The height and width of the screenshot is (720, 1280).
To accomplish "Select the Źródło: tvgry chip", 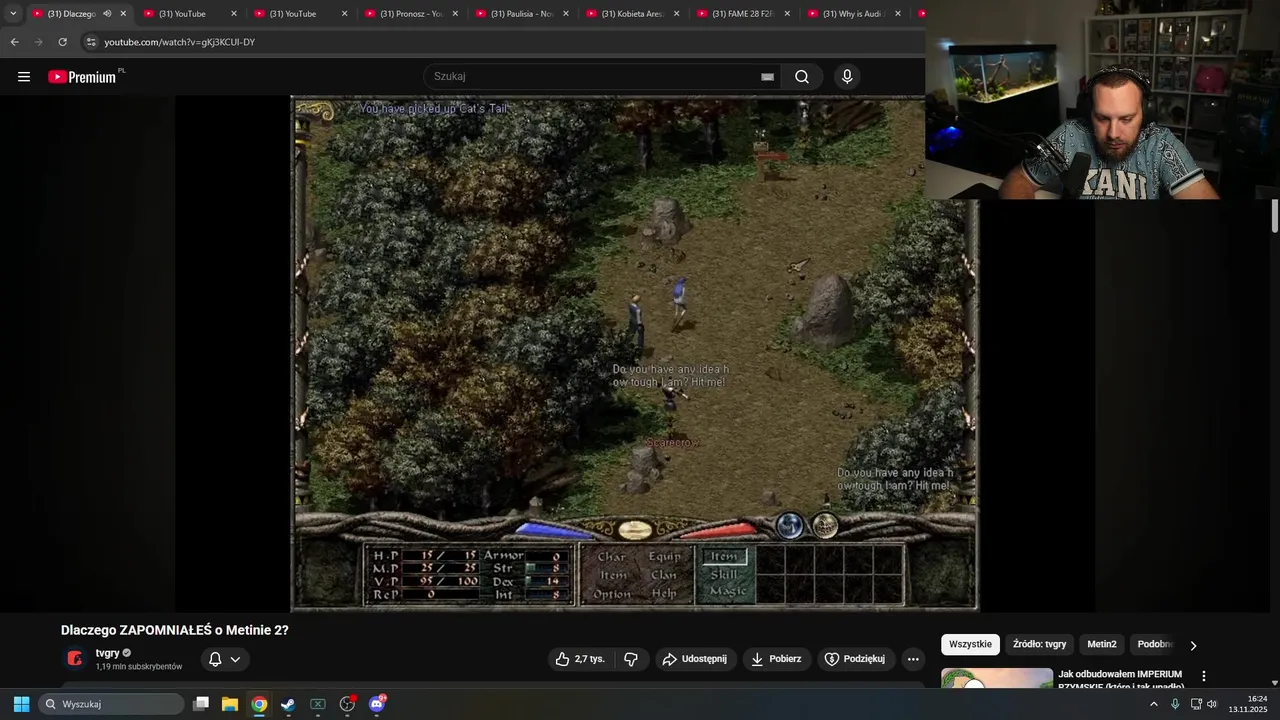I will (x=1039, y=644).
